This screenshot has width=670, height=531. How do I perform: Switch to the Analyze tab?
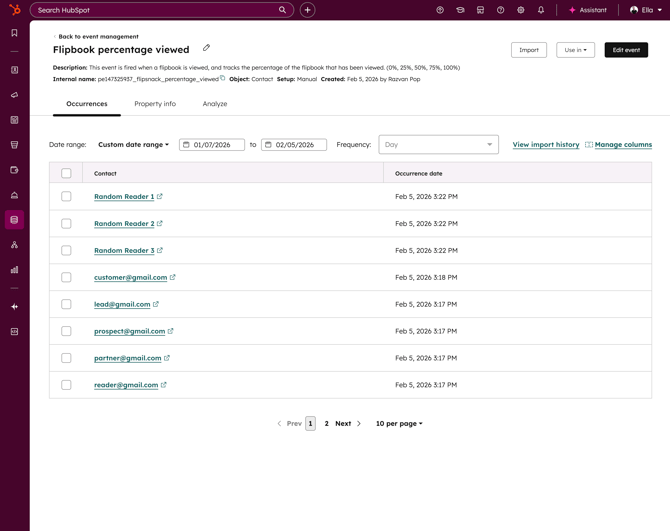pos(215,104)
